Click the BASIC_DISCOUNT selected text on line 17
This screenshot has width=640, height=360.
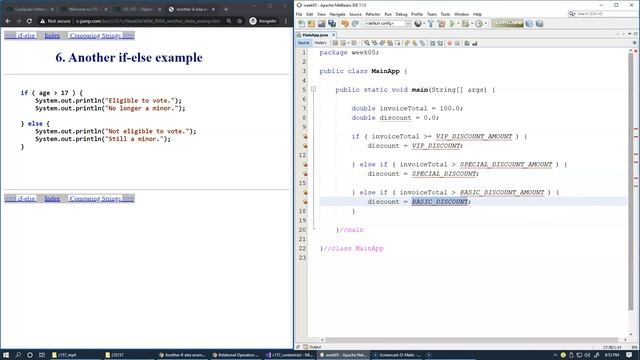pyautogui.click(x=440, y=202)
